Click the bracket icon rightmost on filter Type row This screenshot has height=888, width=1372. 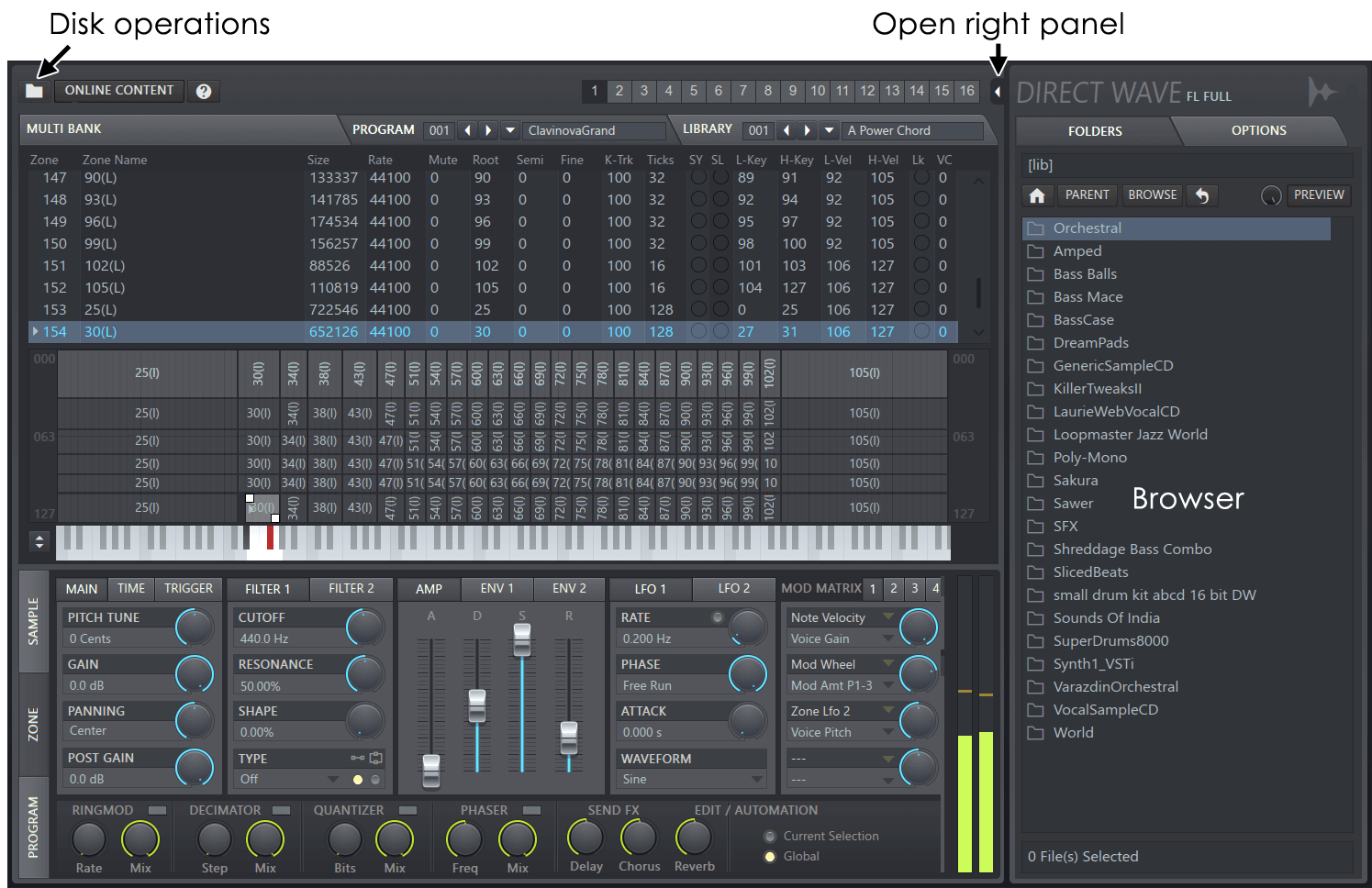(375, 759)
